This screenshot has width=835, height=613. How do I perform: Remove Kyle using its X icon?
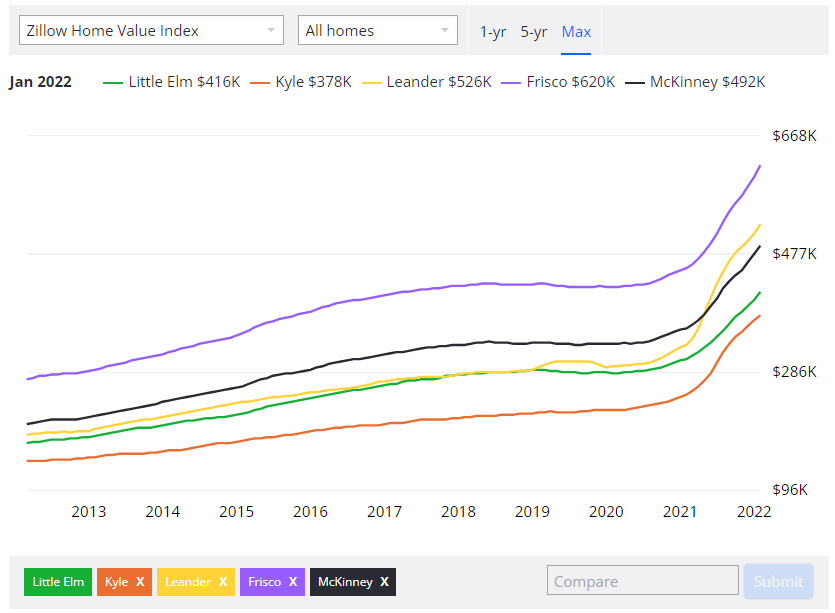tap(140, 582)
